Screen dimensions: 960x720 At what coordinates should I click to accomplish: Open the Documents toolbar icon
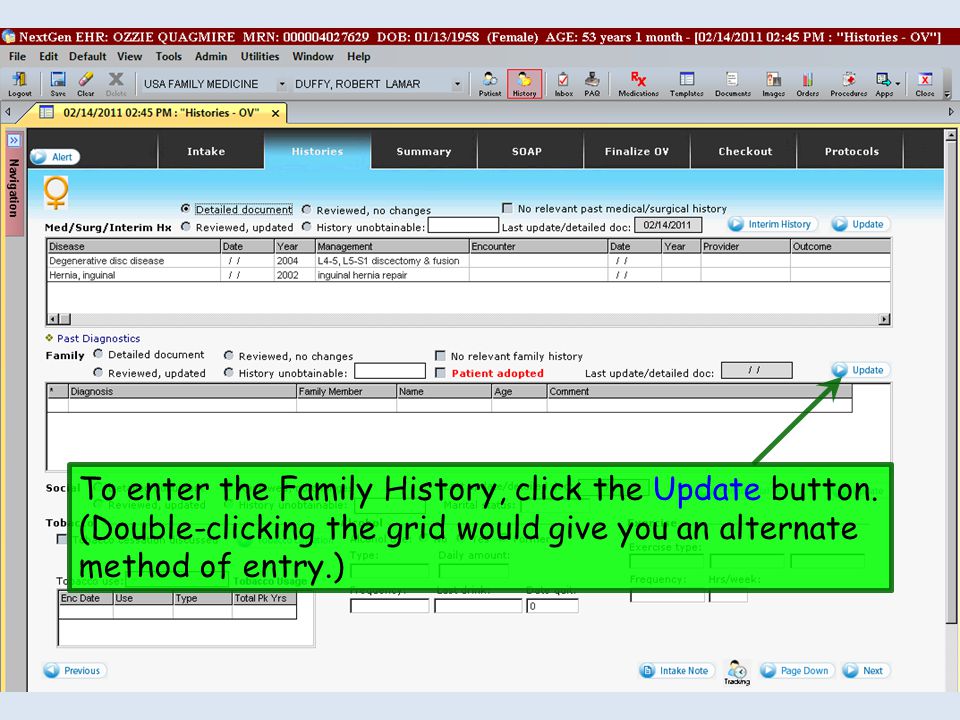pyautogui.click(x=732, y=84)
